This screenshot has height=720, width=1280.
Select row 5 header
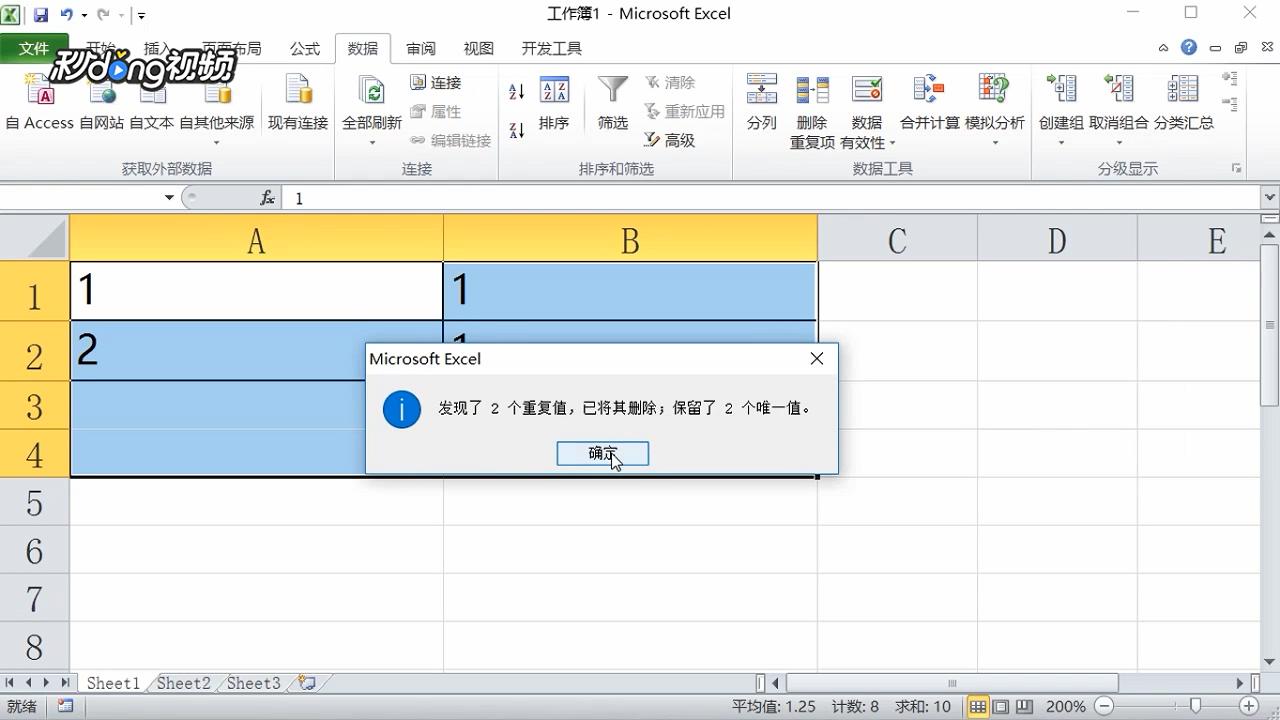(x=34, y=502)
